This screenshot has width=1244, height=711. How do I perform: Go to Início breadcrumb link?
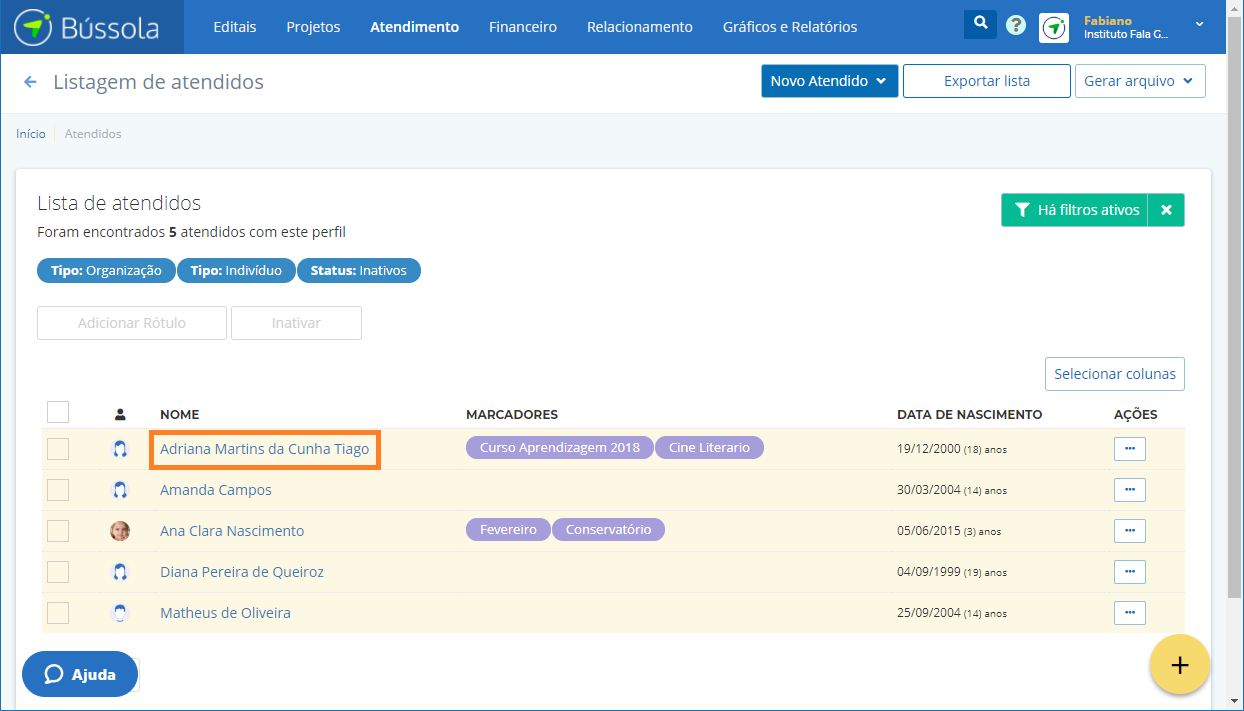coord(31,133)
